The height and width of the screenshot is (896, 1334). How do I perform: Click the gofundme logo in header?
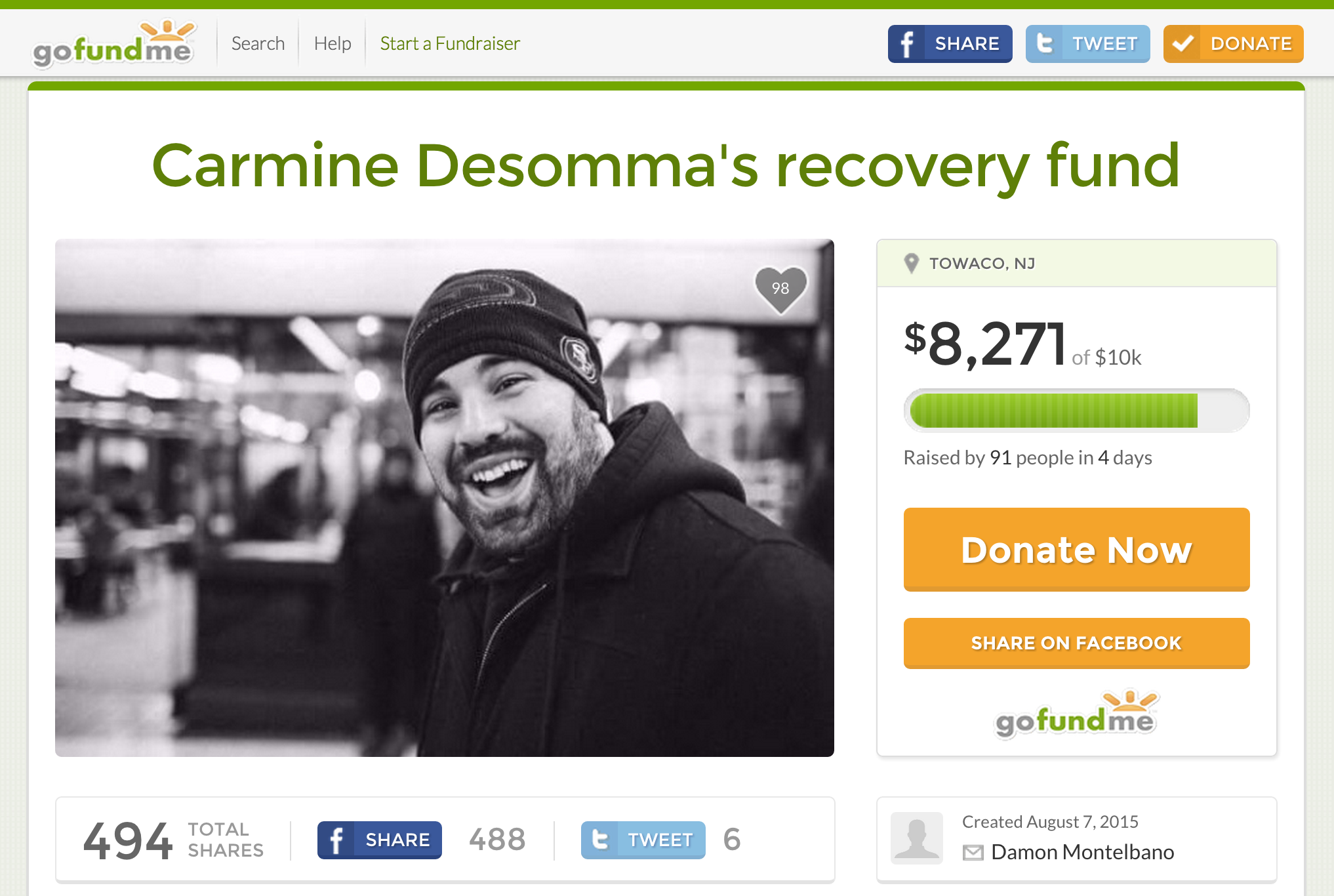coord(114,44)
